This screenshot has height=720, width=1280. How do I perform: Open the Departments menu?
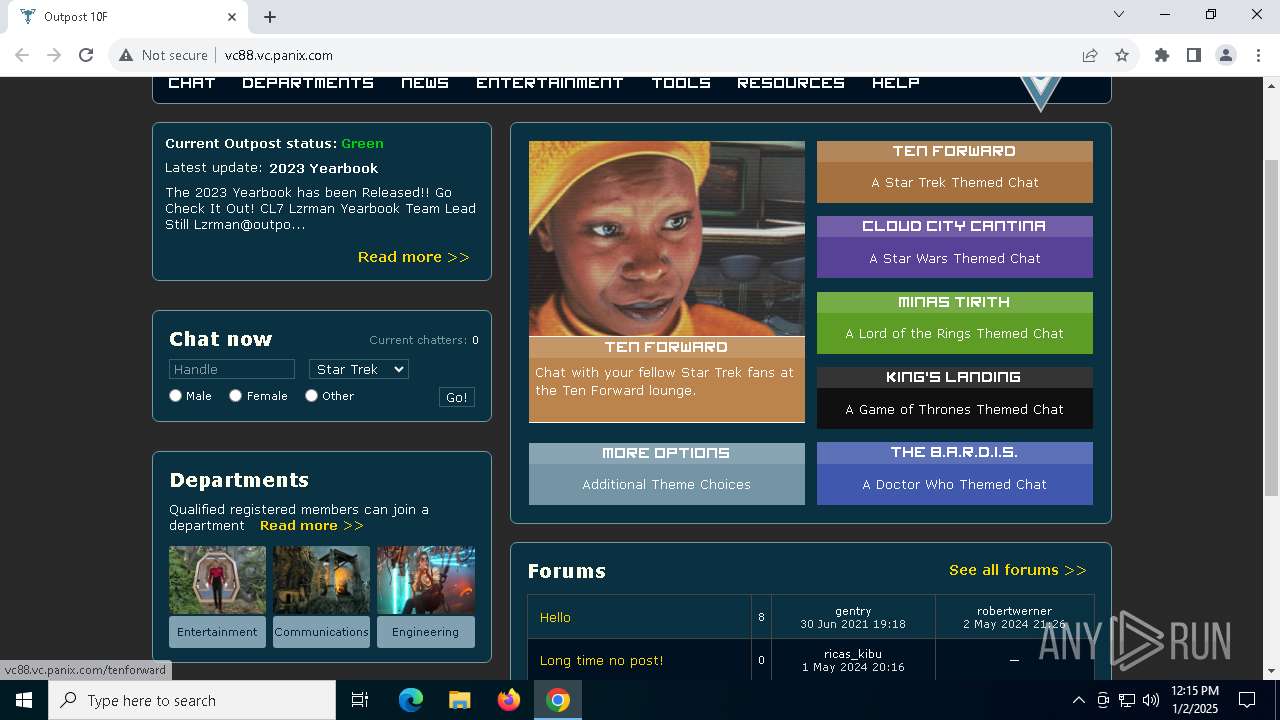pyautogui.click(x=308, y=83)
